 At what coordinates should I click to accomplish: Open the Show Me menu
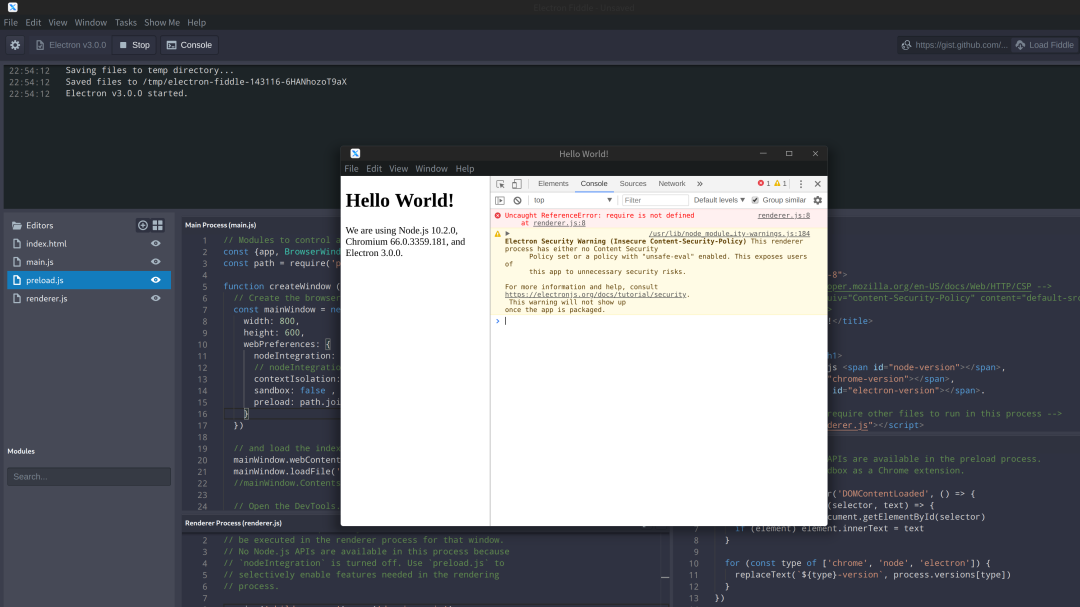click(x=162, y=23)
